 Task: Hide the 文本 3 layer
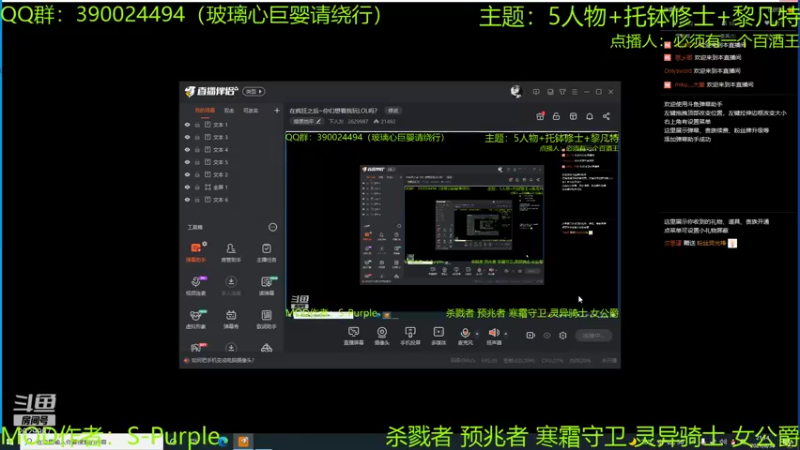point(187,137)
